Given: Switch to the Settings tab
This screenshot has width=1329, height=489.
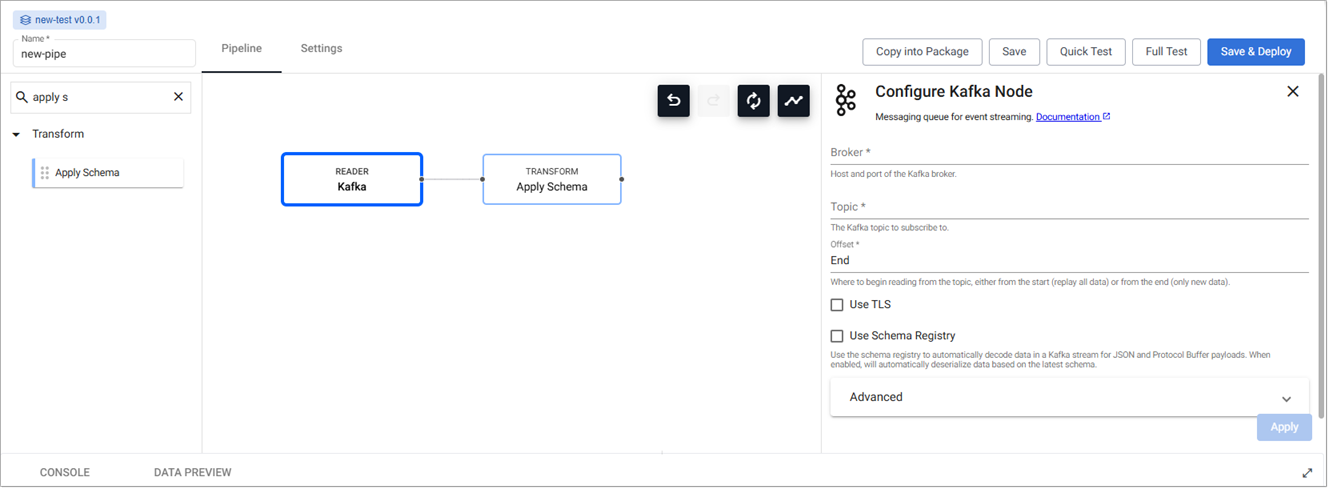Looking at the screenshot, I should coord(321,49).
